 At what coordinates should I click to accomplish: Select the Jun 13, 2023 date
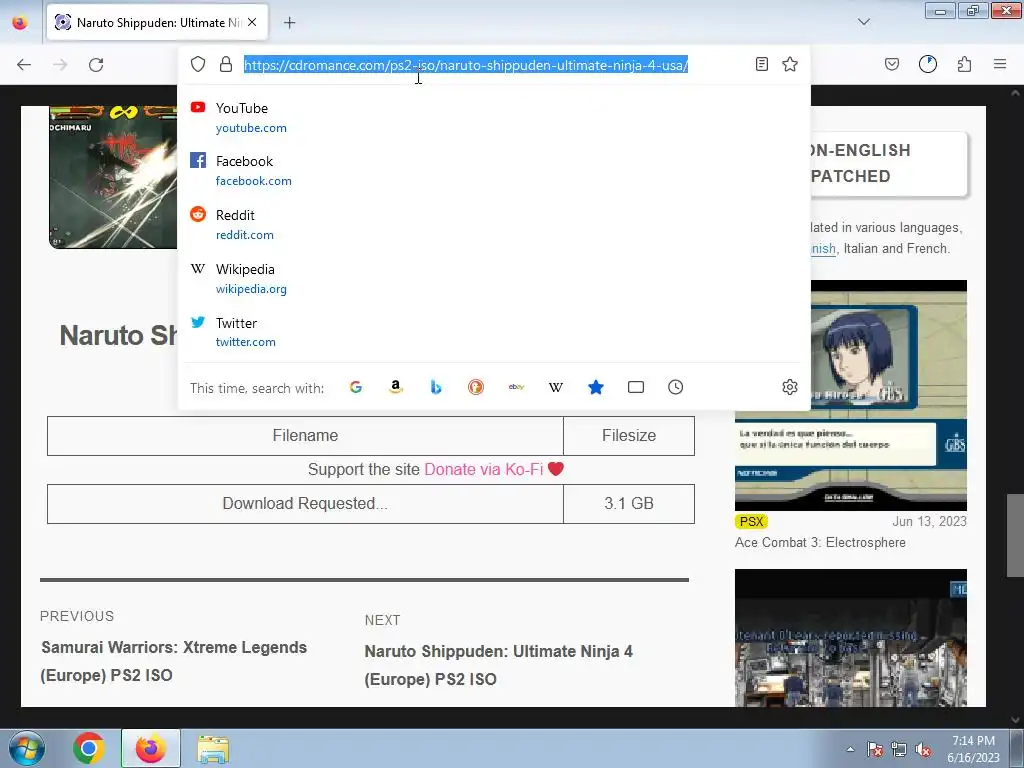click(929, 522)
